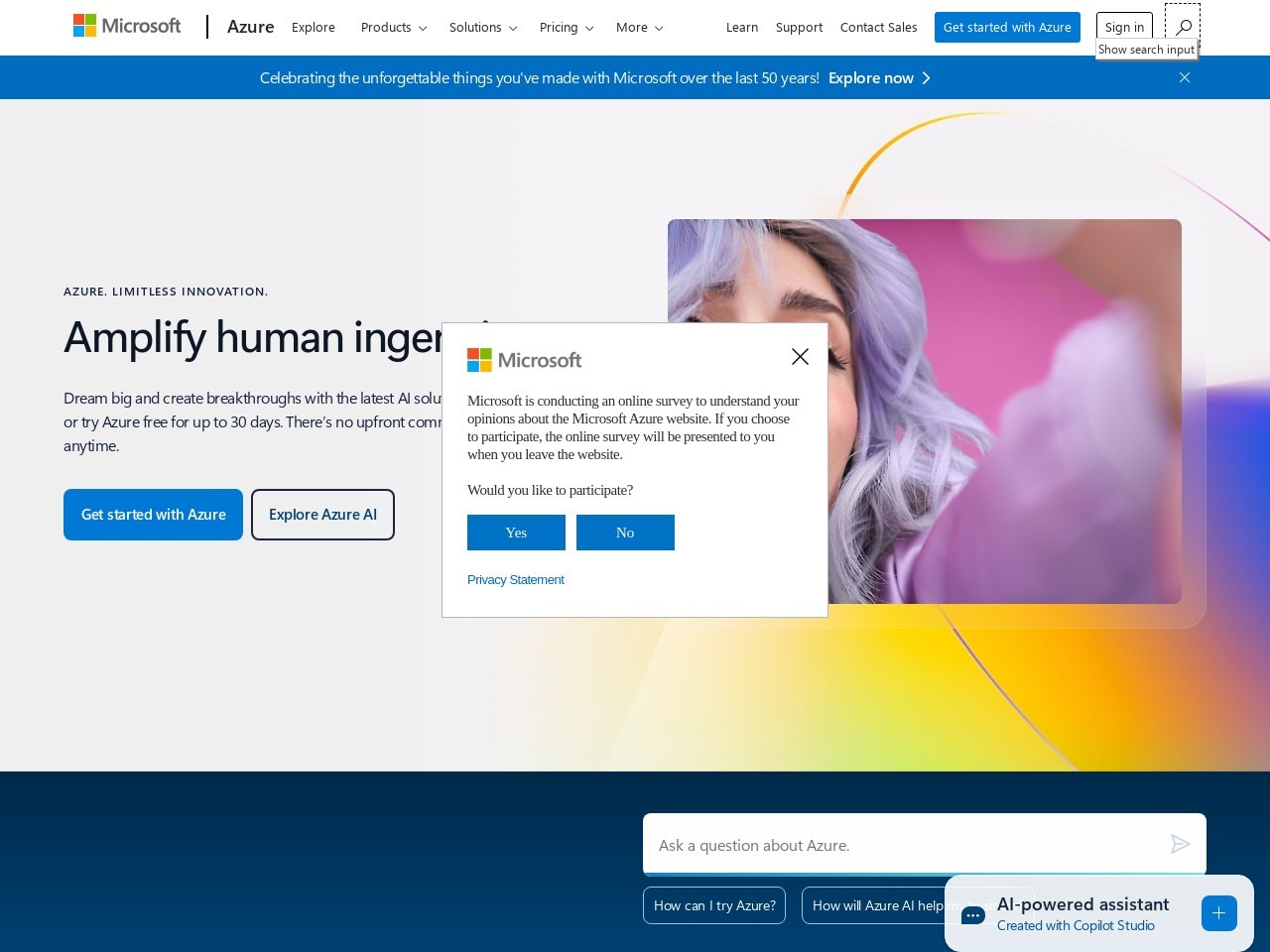The image size is (1270, 952).
Task: Open the Solutions dropdown menu
Action: click(x=482, y=28)
